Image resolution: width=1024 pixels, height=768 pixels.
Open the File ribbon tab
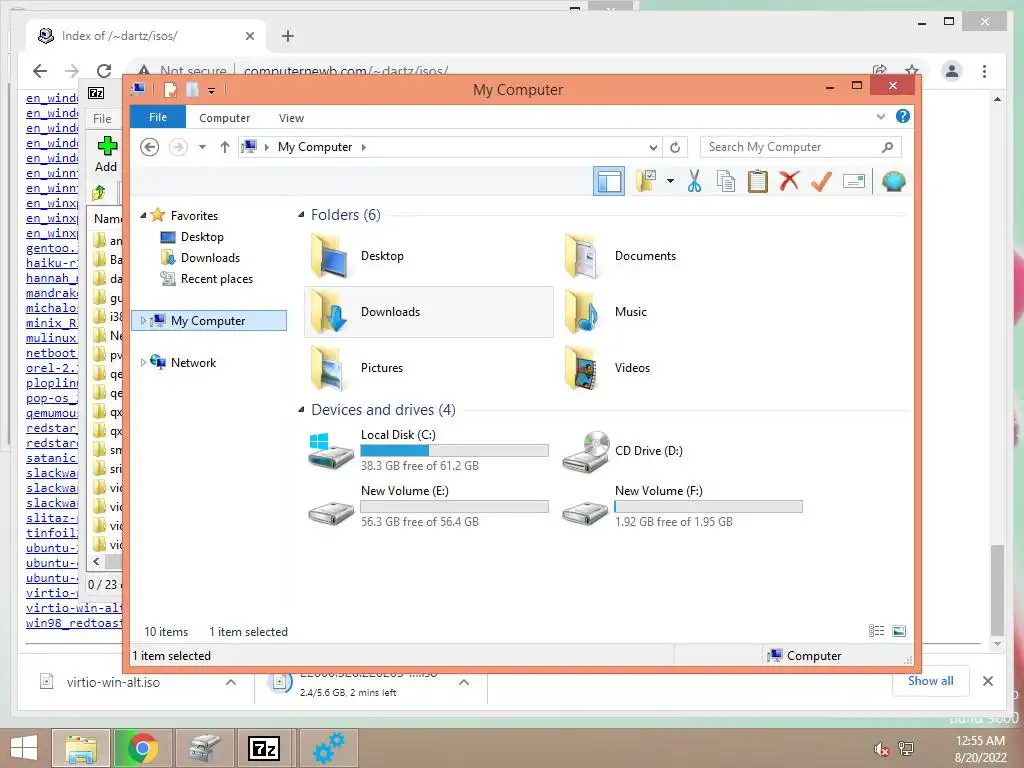pyautogui.click(x=158, y=118)
